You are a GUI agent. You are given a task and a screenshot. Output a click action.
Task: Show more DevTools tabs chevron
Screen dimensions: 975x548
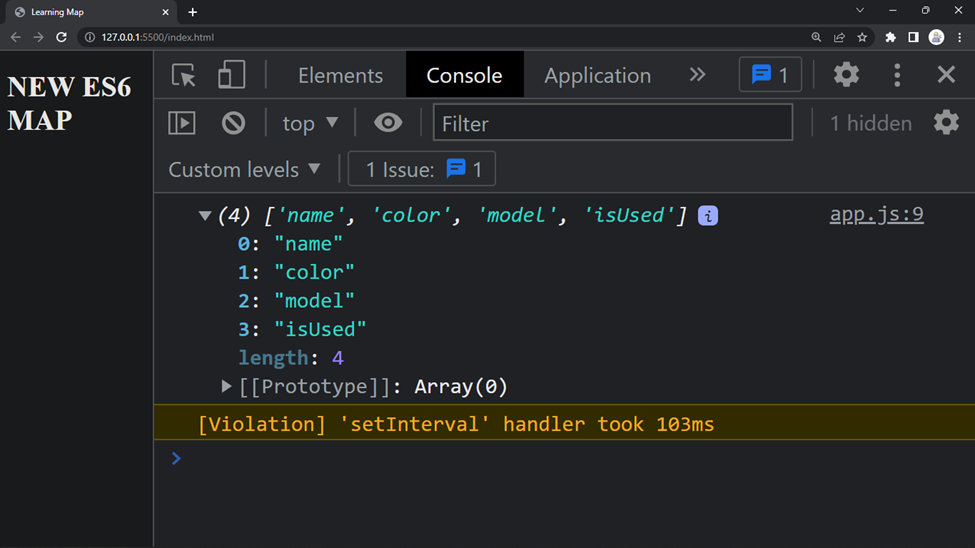coord(698,75)
